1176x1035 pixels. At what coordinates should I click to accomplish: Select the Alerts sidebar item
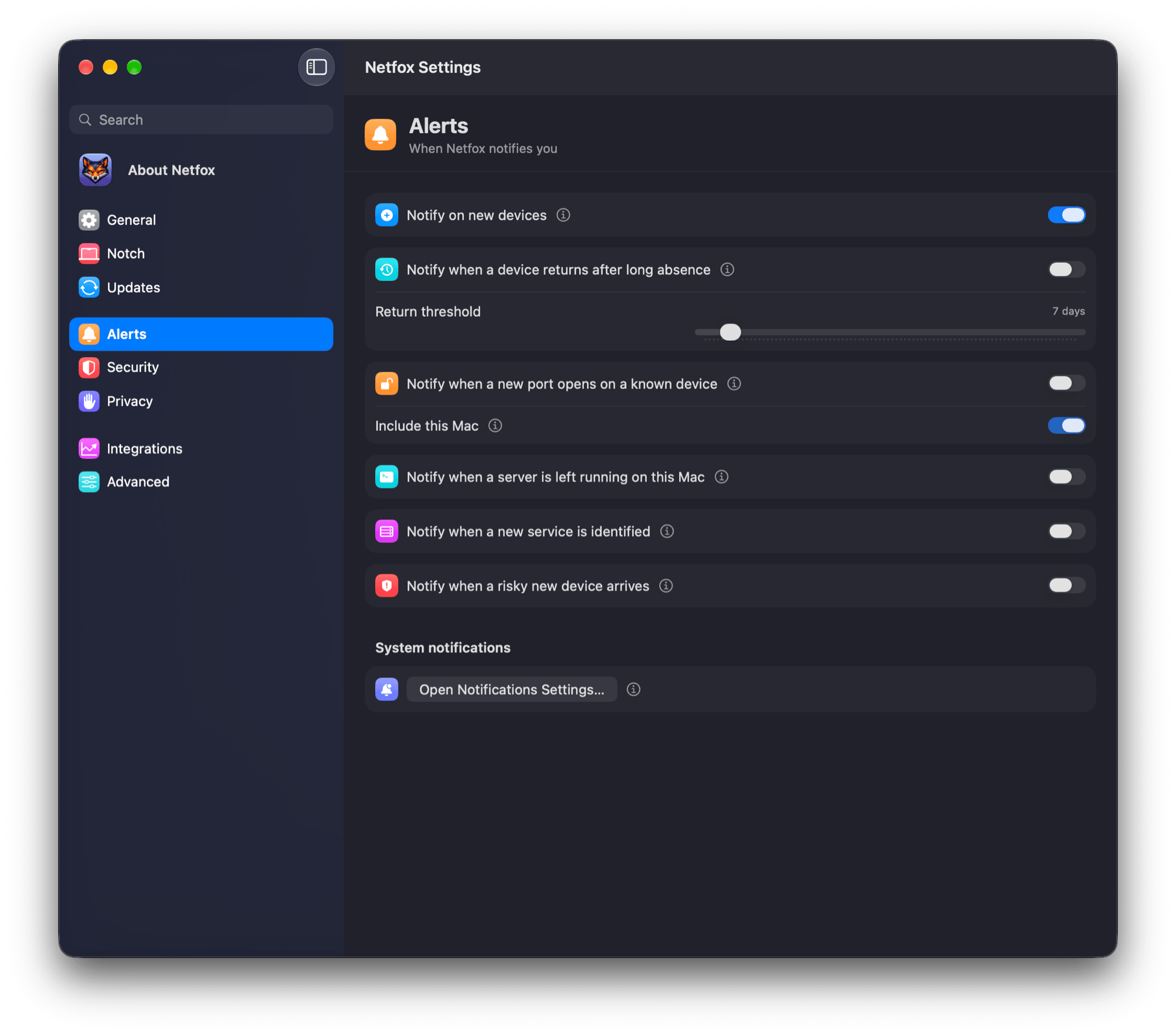(201, 334)
